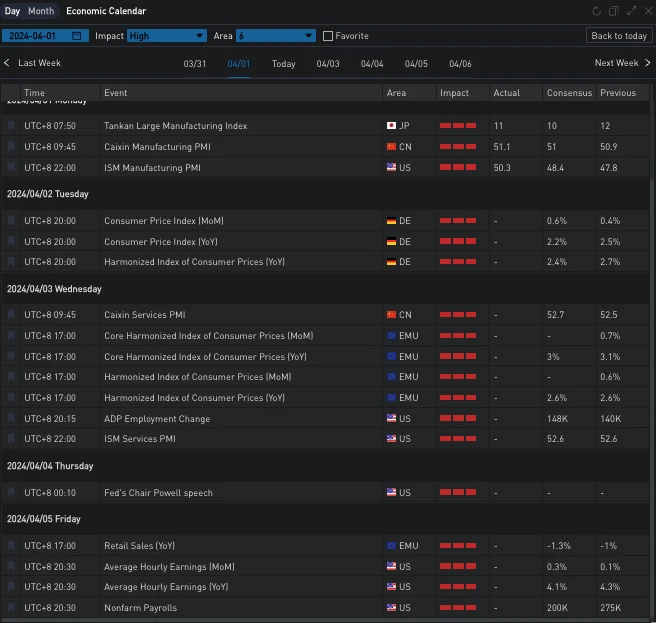
Task: Click the Back to today button
Action: 618,36
